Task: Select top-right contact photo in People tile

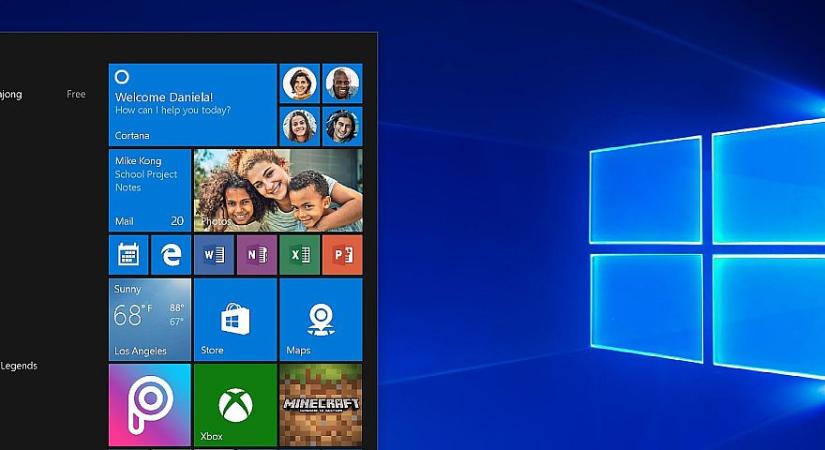Action: pyautogui.click(x=343, y=83)
